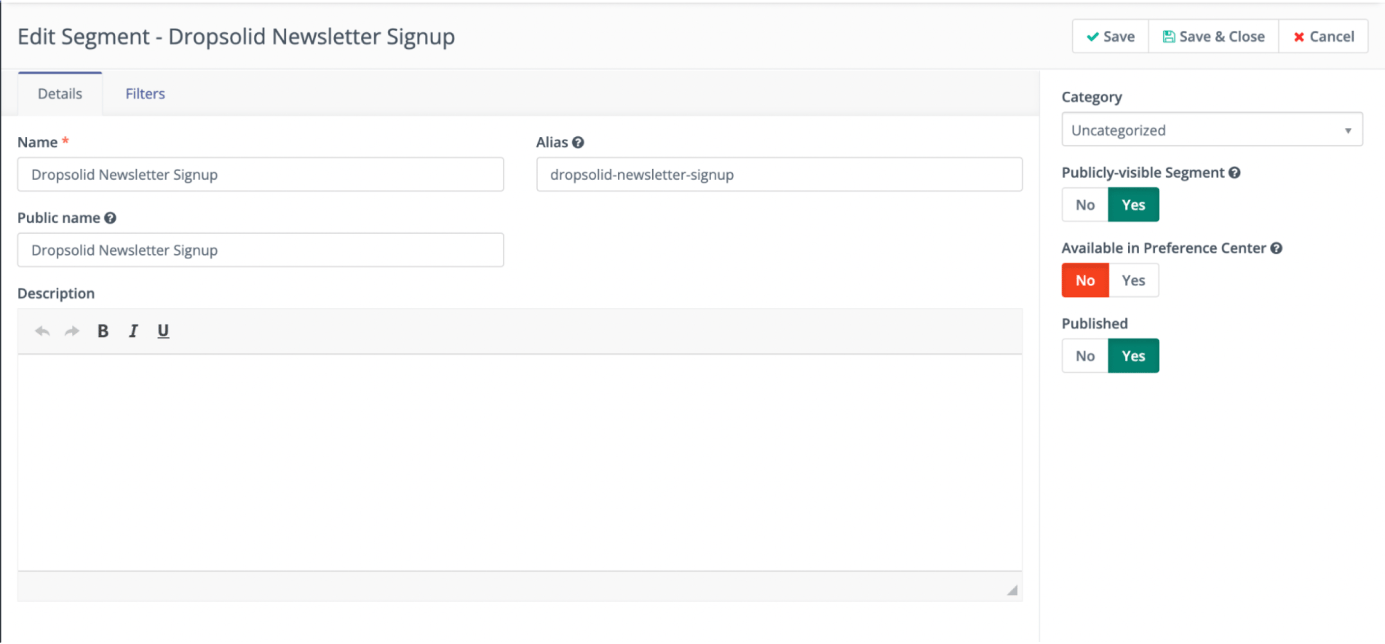Click the redo arrow in Description editor
Viewport: 1385px width, 644px height.
point(72,331)
